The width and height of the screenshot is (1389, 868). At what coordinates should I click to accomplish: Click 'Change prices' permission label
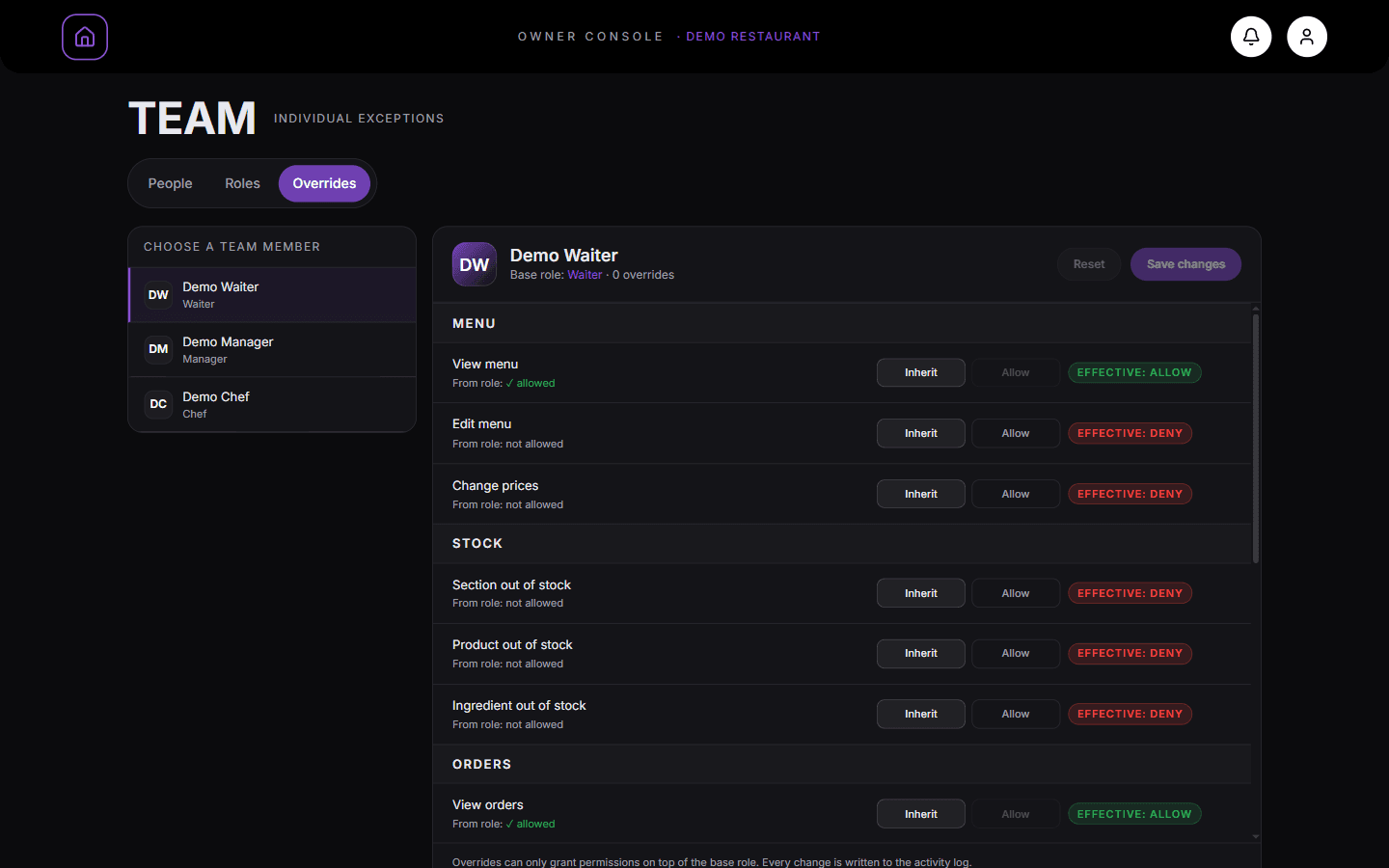[x=495, y=485]
